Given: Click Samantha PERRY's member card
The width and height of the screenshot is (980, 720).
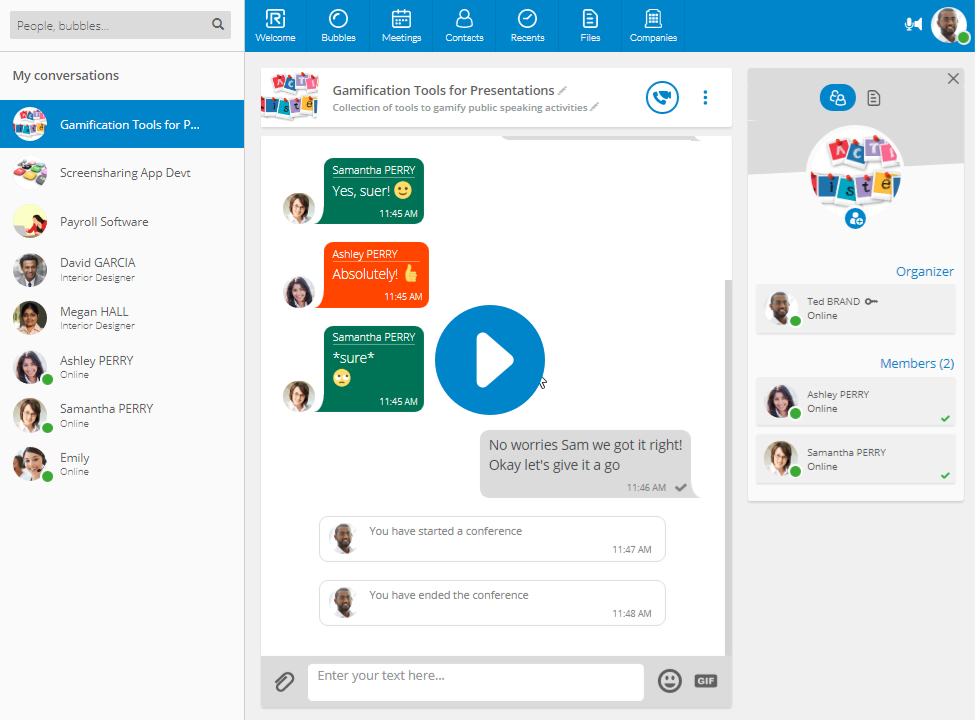Looking at the screenshot, I should point(856,459).
